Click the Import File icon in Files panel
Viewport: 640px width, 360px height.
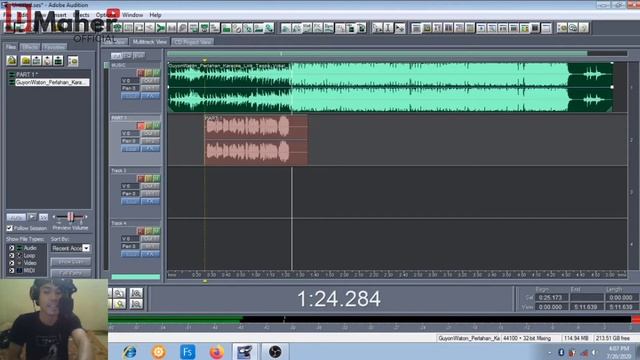click(x=11, y=61)
